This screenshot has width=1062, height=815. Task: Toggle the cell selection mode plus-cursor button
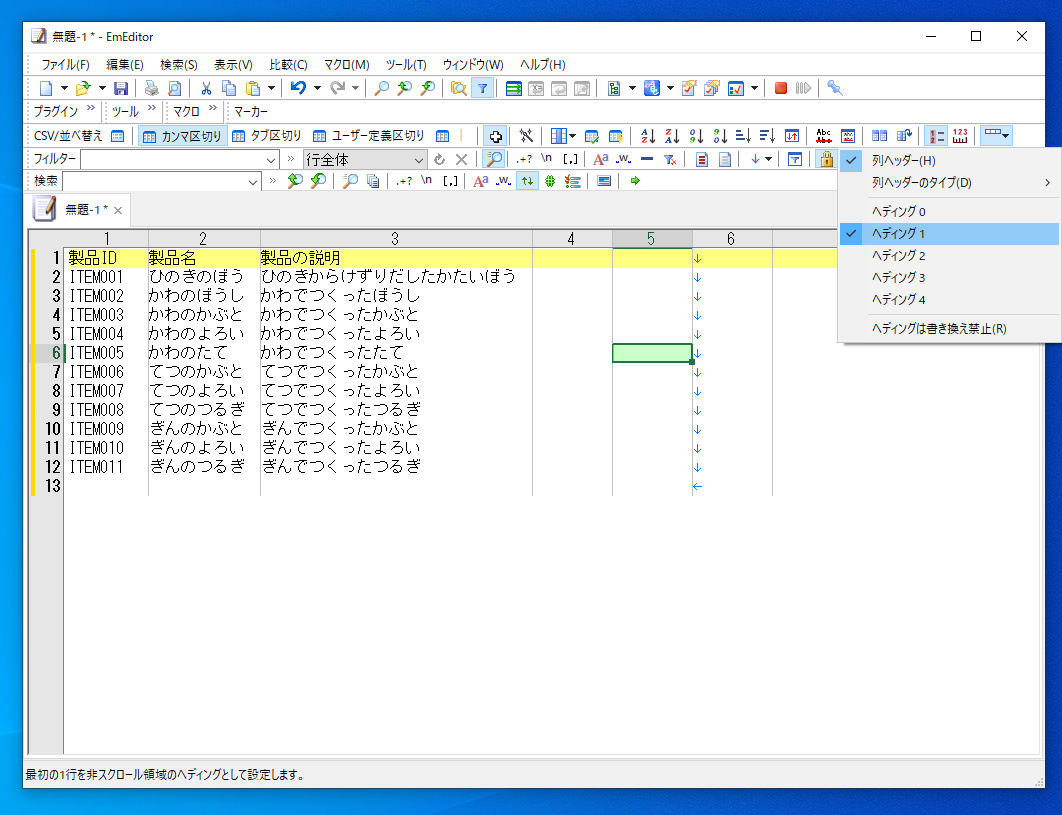click(x=495, y=136)
